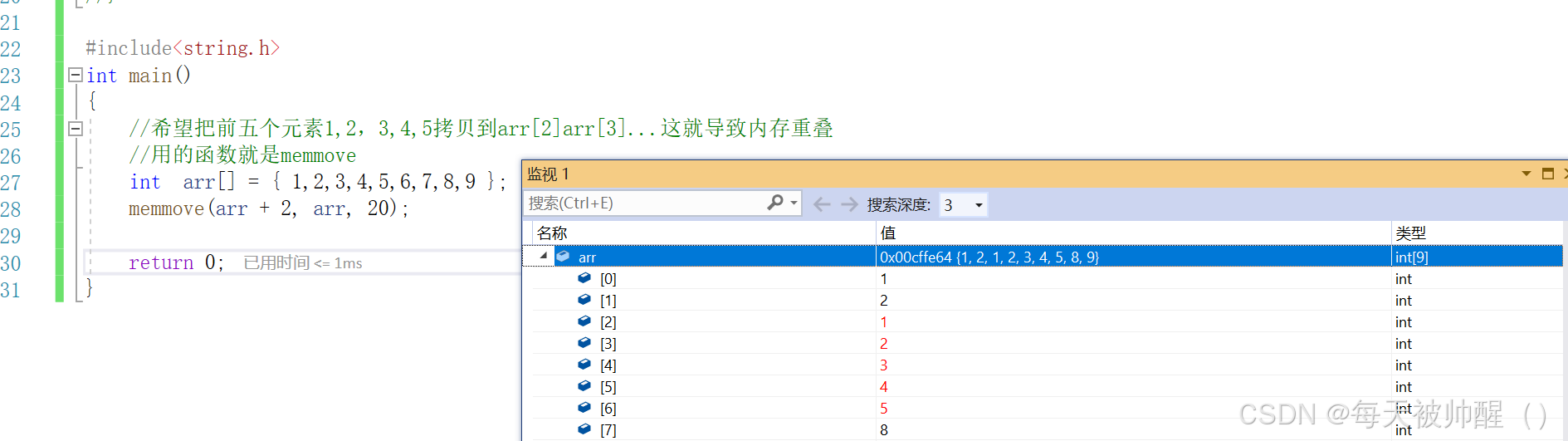This screenshot has height=441, width=1568.
Task: Select the [6] row name in the watch list
Action: (608, 409)
